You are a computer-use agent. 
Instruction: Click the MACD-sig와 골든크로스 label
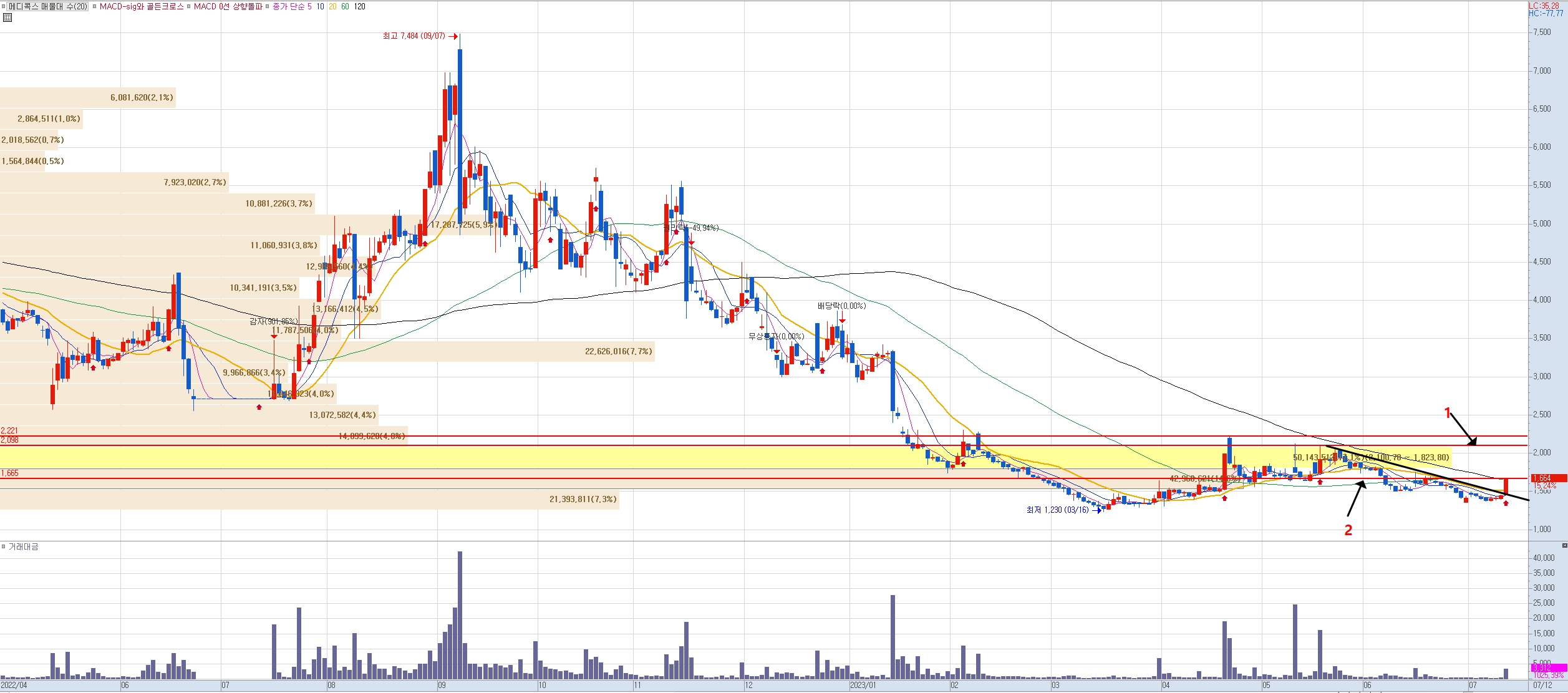[x=142, y=7]
